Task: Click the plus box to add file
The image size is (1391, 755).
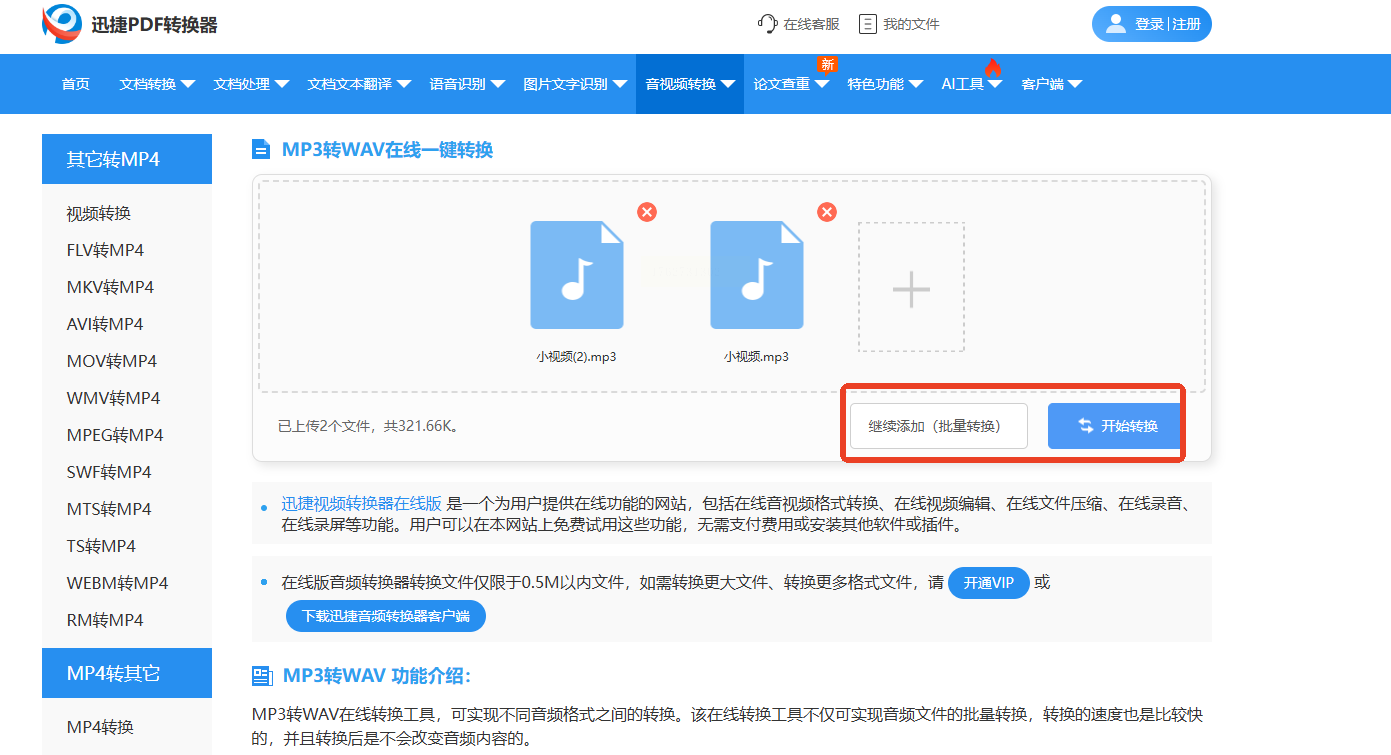Action: 911,288
